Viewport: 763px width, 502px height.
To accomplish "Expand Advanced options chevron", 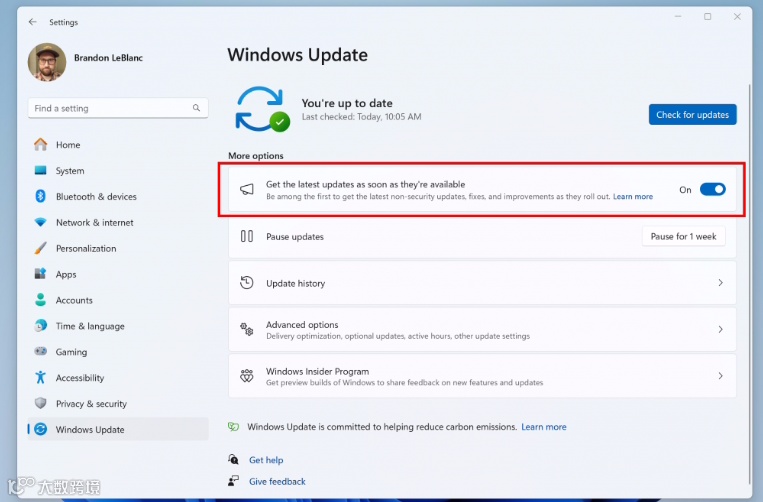I will [x=721, y=329].
